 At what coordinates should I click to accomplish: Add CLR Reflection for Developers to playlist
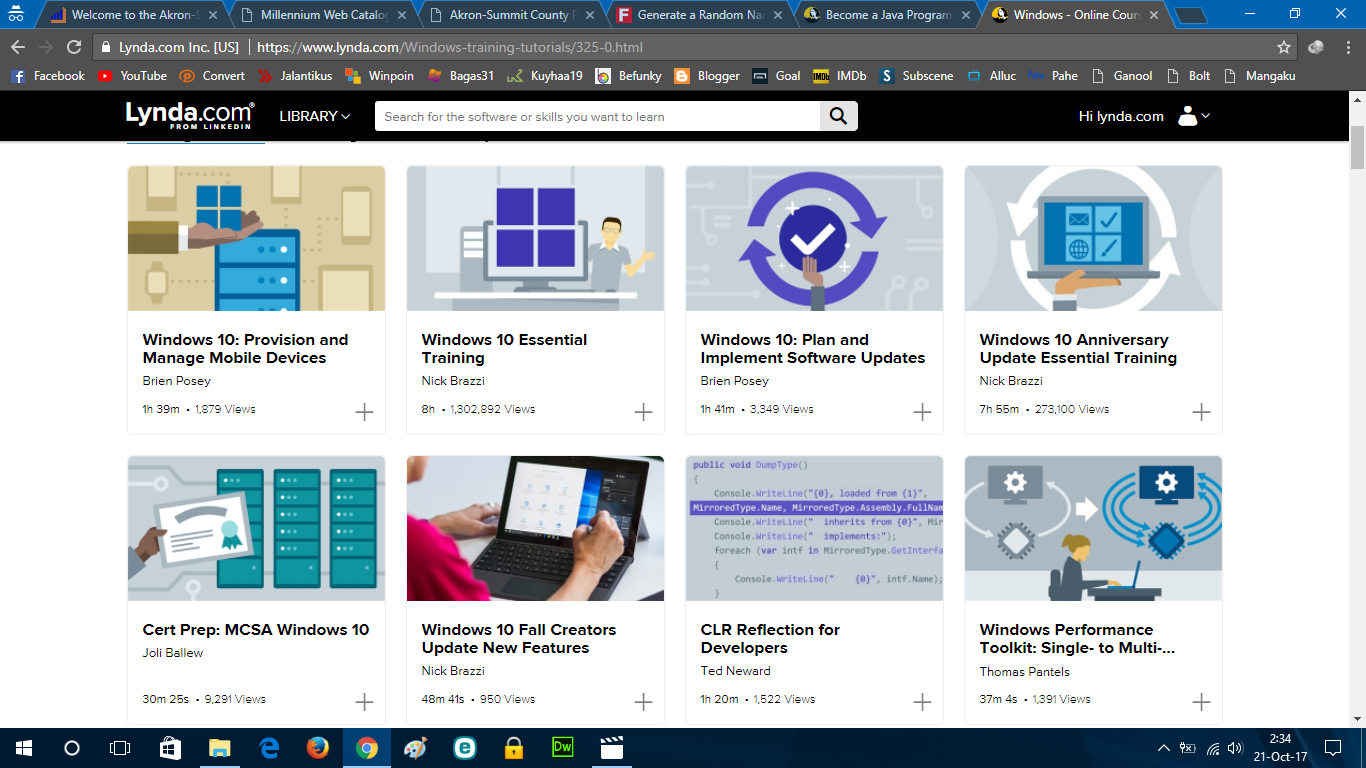coord(922,701)
